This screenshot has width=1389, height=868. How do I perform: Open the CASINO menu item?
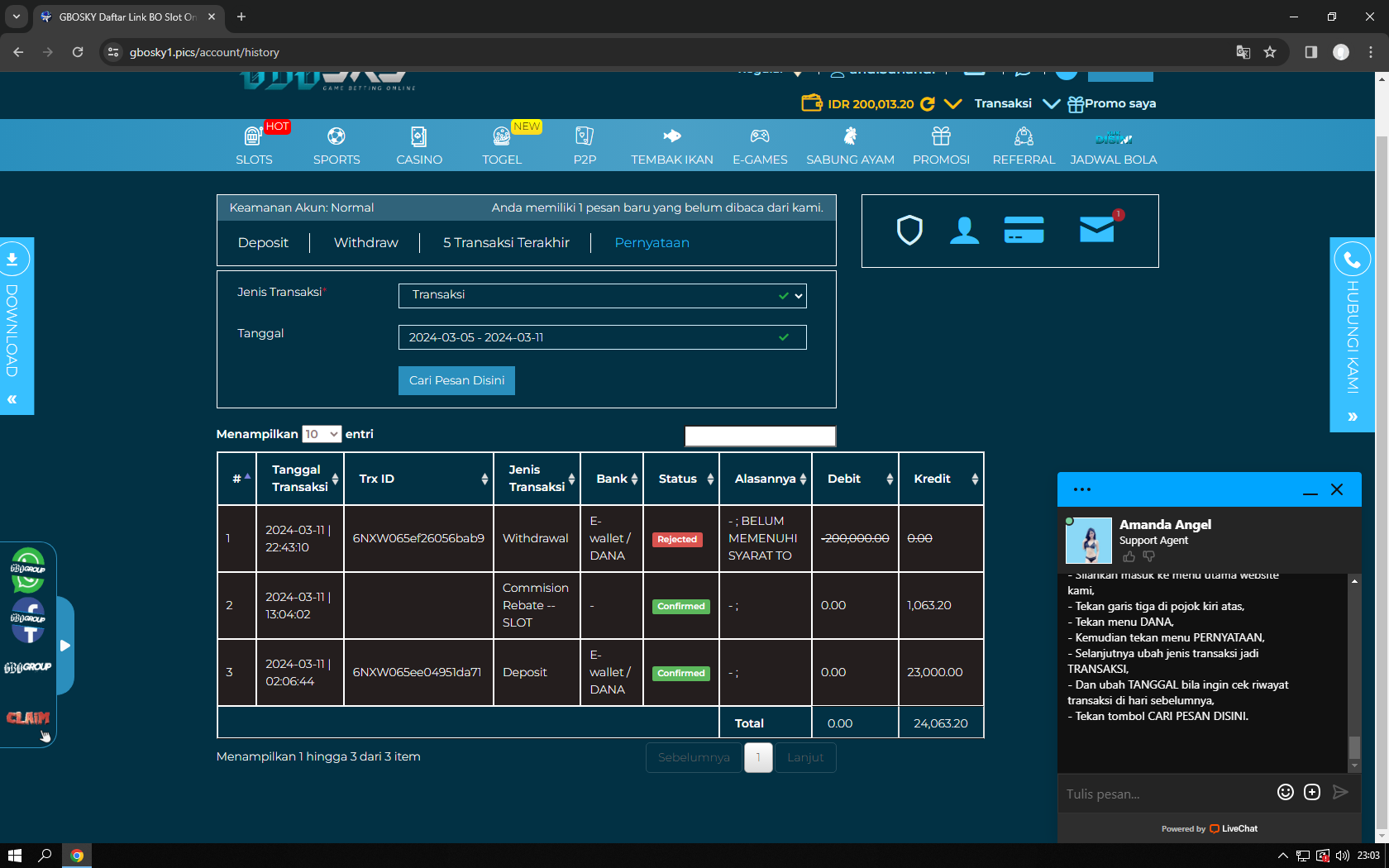coord(419,145)
